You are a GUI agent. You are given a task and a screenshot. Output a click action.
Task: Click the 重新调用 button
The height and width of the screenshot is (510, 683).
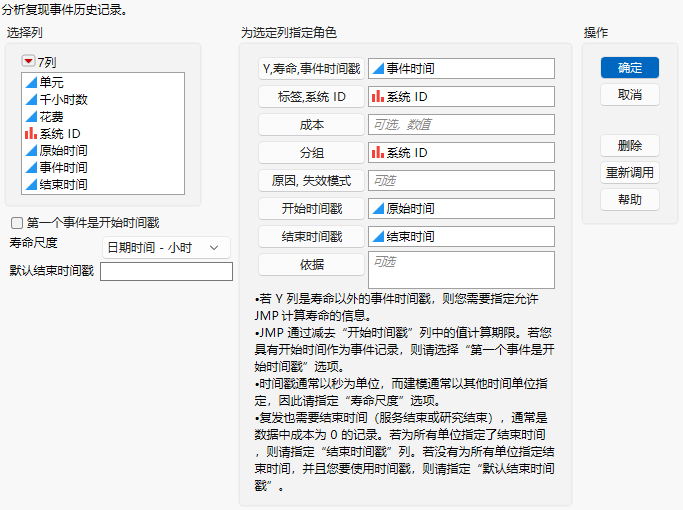629,172
